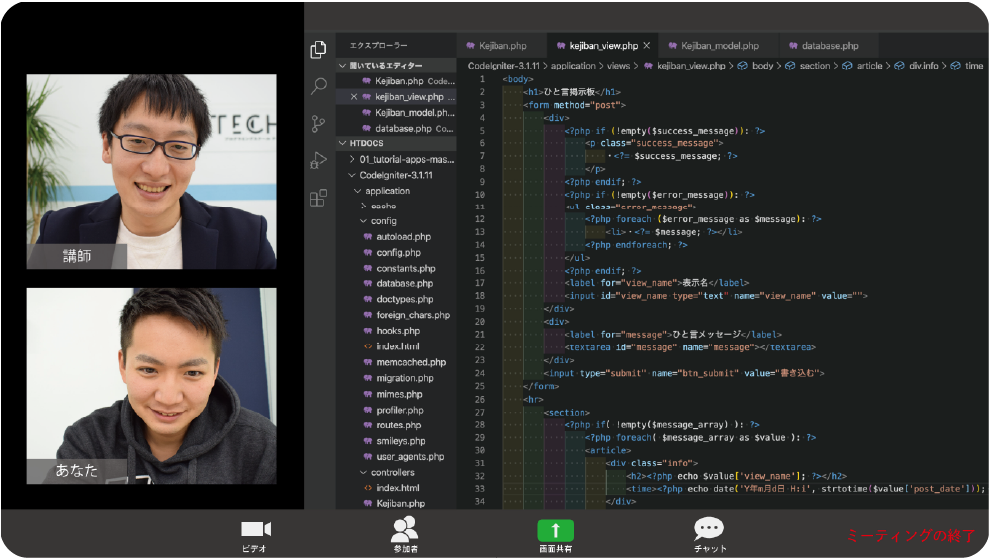The height and width of the screenshot is (558, 990).
Task: Expand the controllers folder in tree
Action: pos(392,473)
